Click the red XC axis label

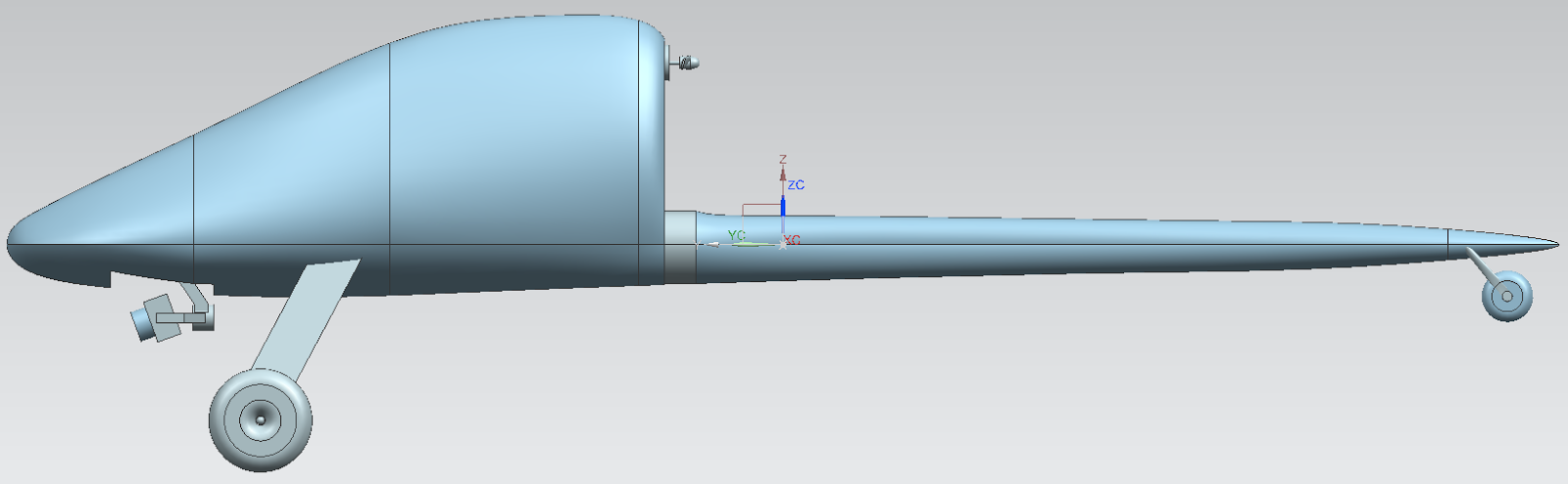(793, 240)
